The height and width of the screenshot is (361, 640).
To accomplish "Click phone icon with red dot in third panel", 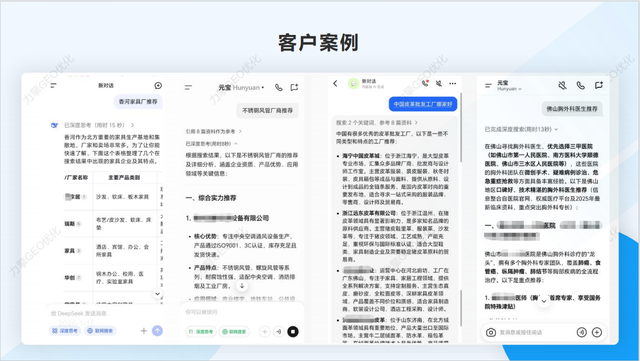I will [x=425, y=83].
